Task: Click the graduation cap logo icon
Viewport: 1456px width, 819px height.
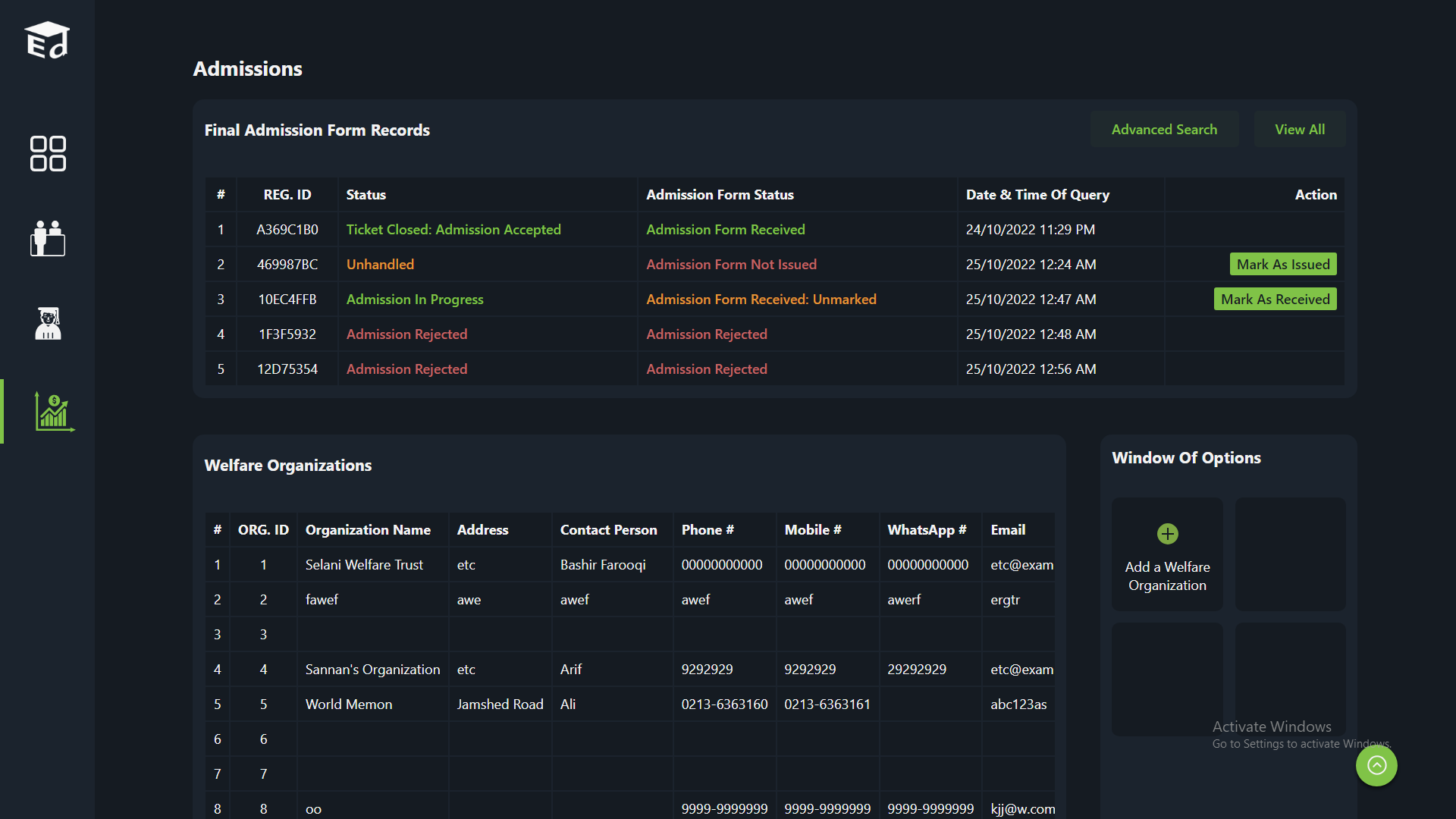Action: [x=47, y=40]
